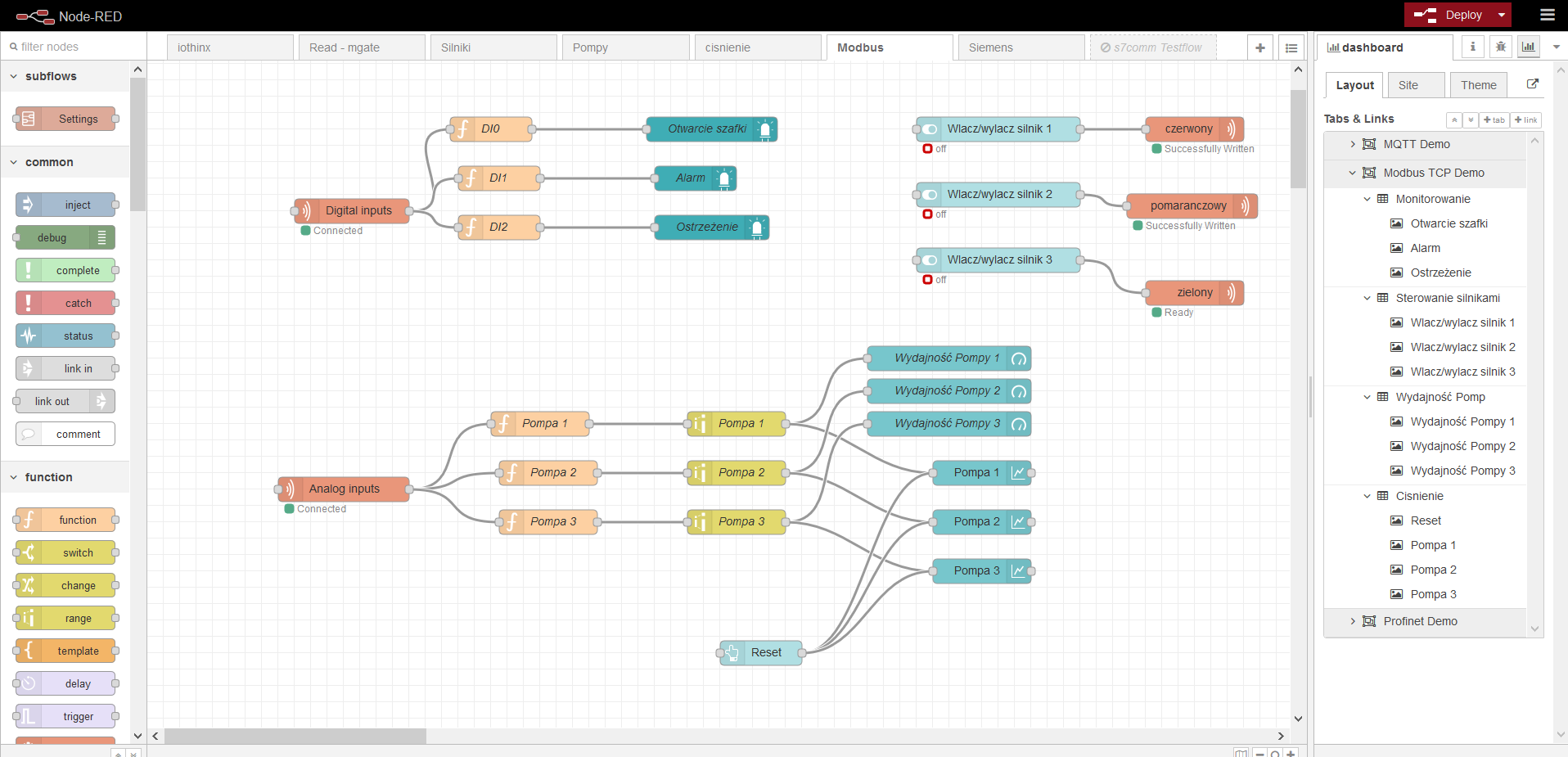The height and width of the screenshot is (757, 1568).
Task: Zoom in the workspace
Action: point(1291,753)
